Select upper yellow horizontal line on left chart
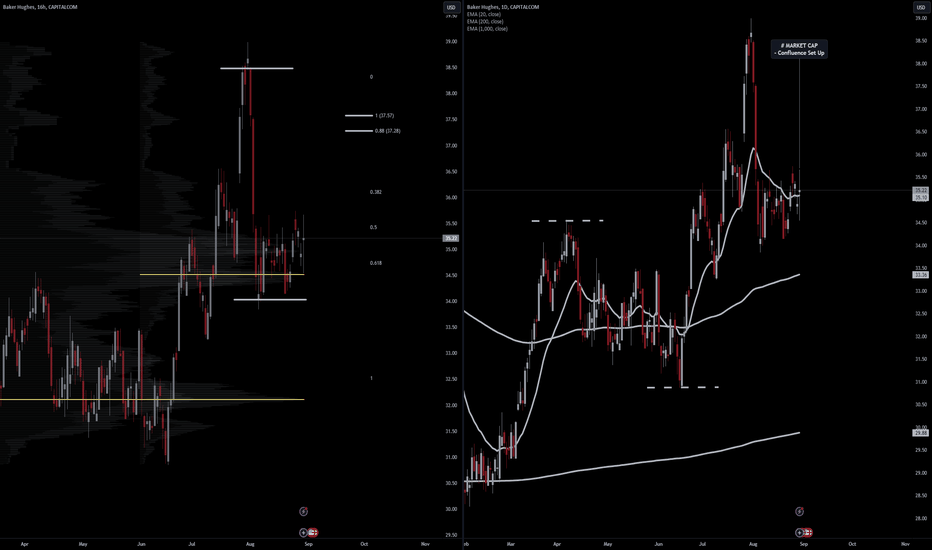The height and width of the screenshot is (550, 932). point(222,274)
